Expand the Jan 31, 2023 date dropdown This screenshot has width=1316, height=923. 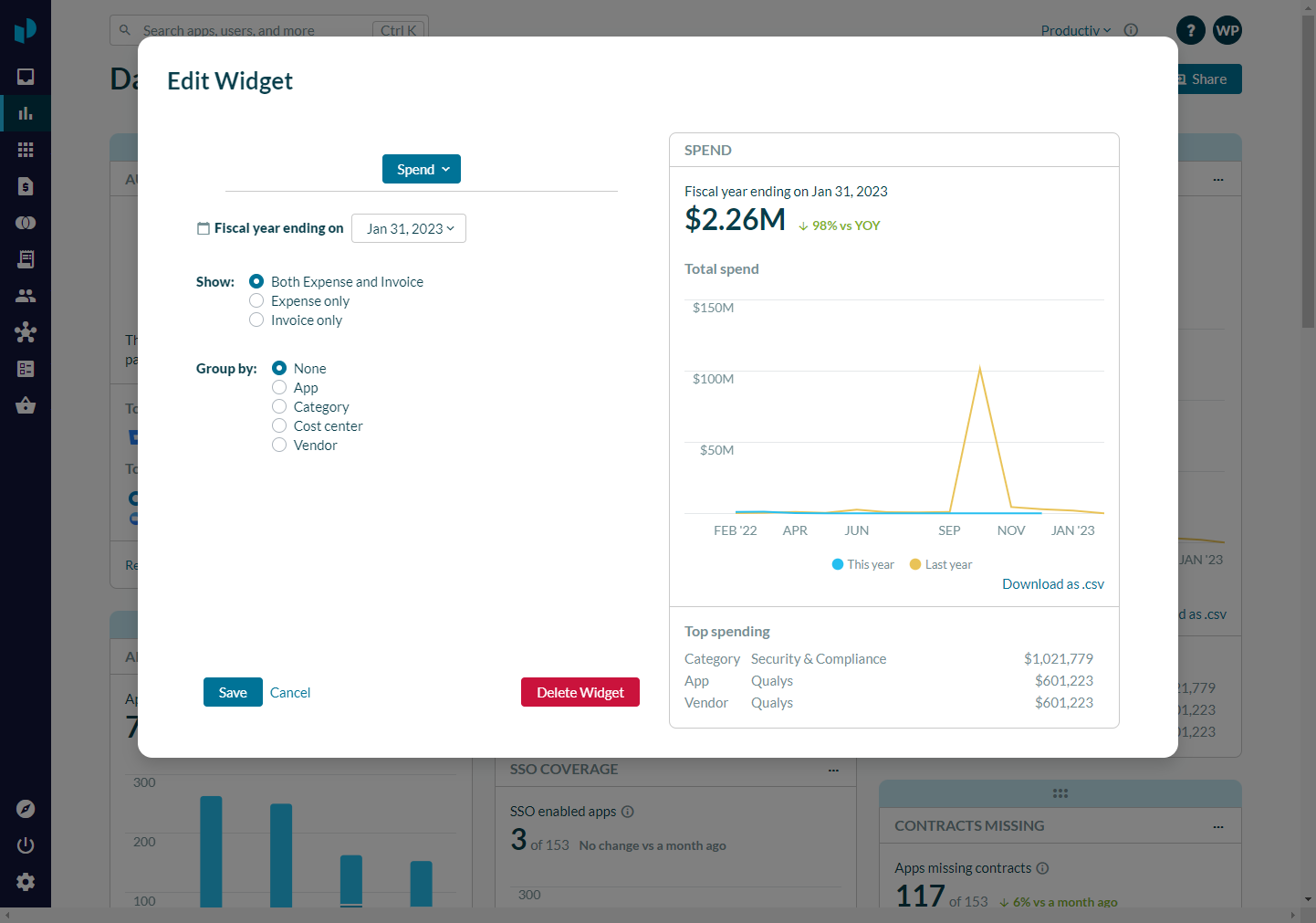[x=409, y=229]
